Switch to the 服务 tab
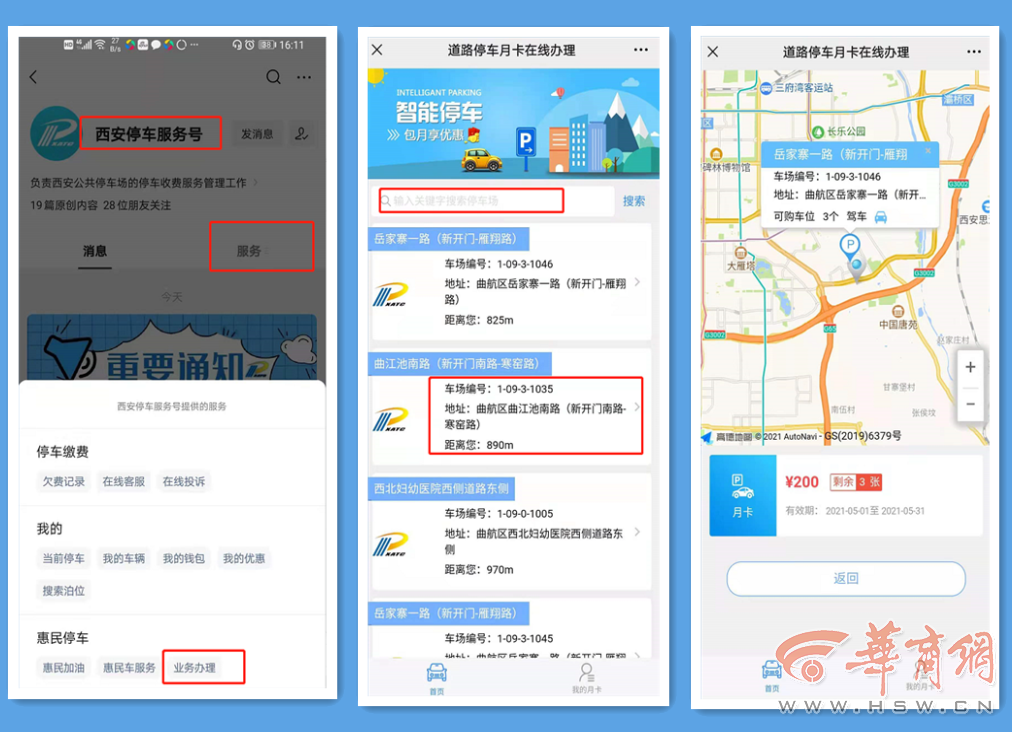1012x732 pixels. (249, 250)
